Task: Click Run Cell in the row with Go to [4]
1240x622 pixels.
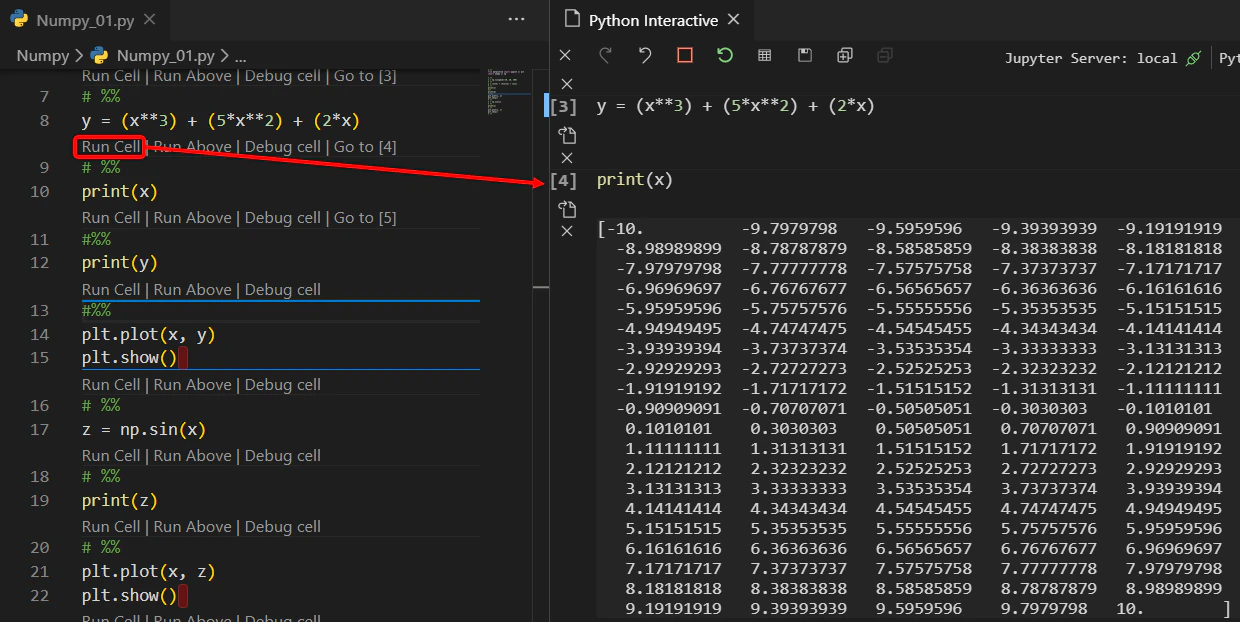Action: click(x=111, y=147)
